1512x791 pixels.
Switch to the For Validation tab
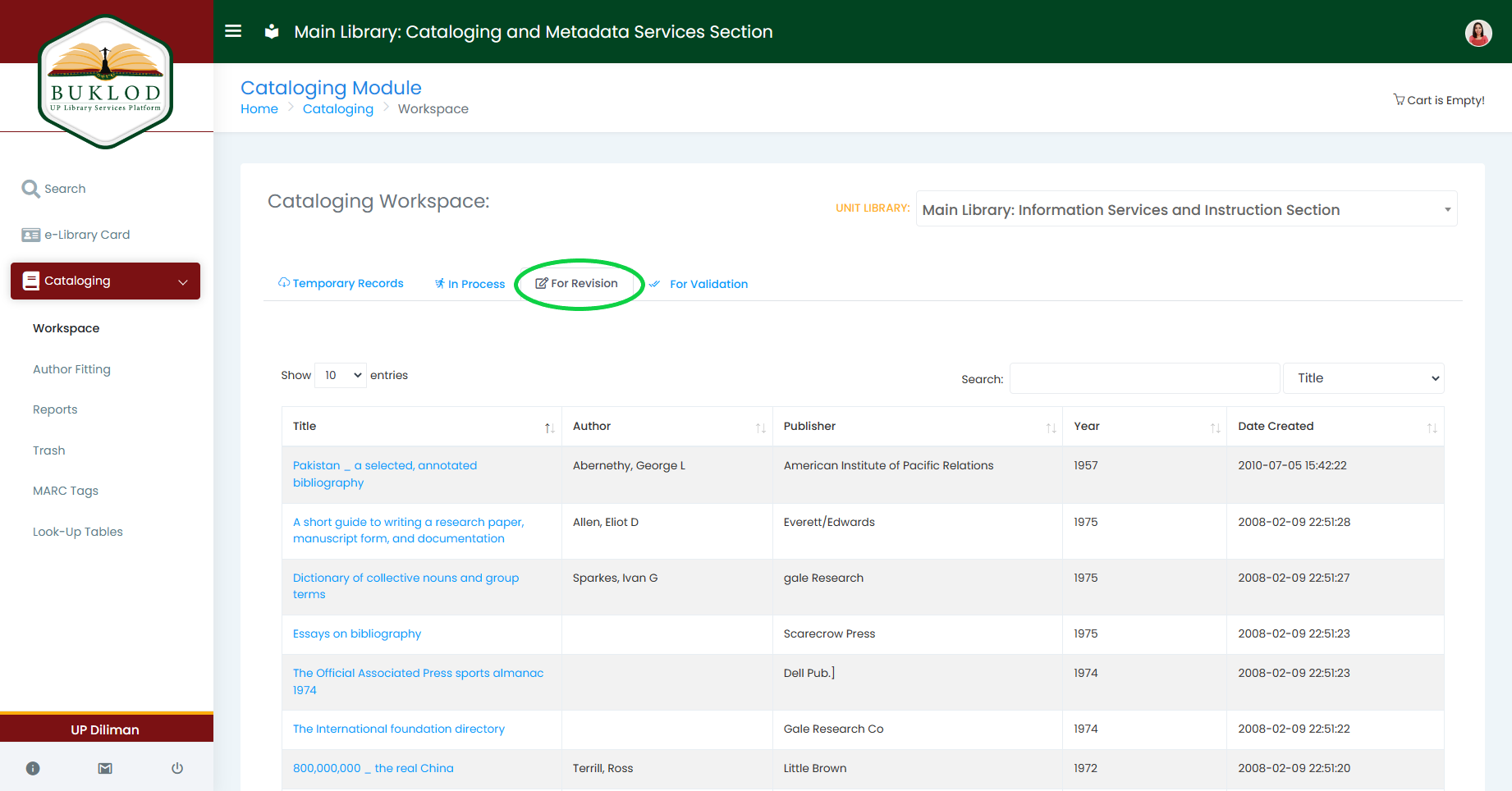[708, 284]
